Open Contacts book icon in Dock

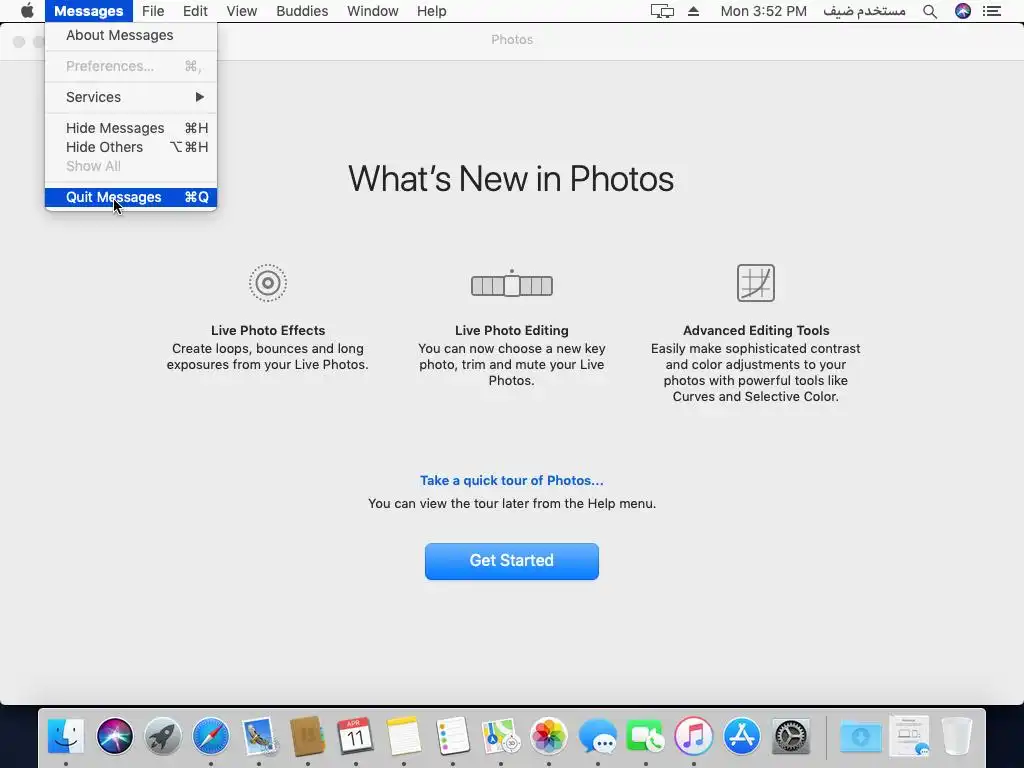308,736
